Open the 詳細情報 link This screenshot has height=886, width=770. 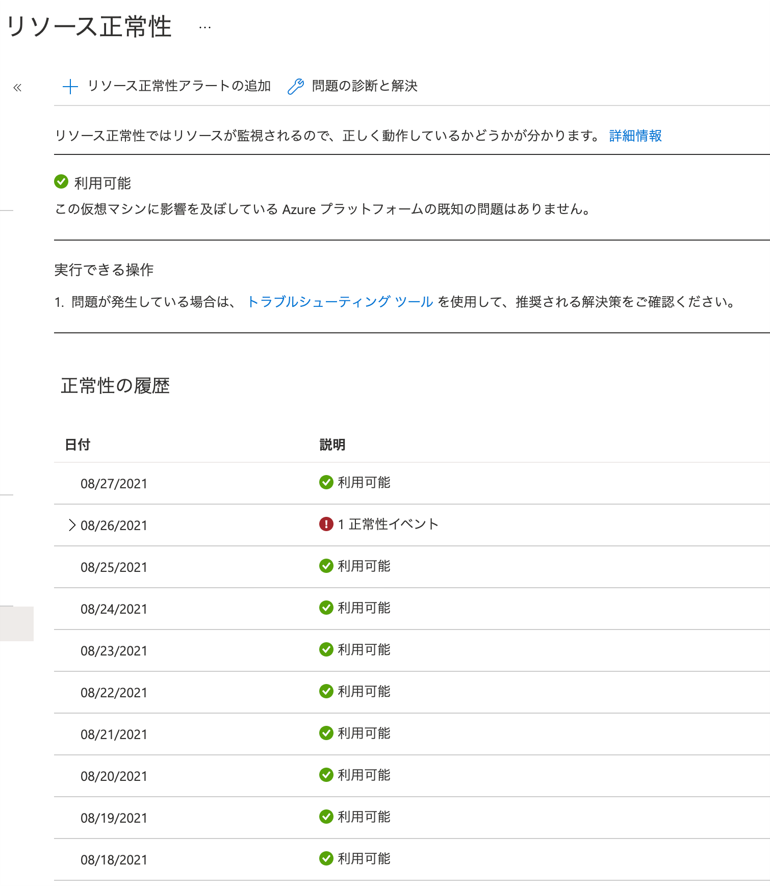pos(636,136)
